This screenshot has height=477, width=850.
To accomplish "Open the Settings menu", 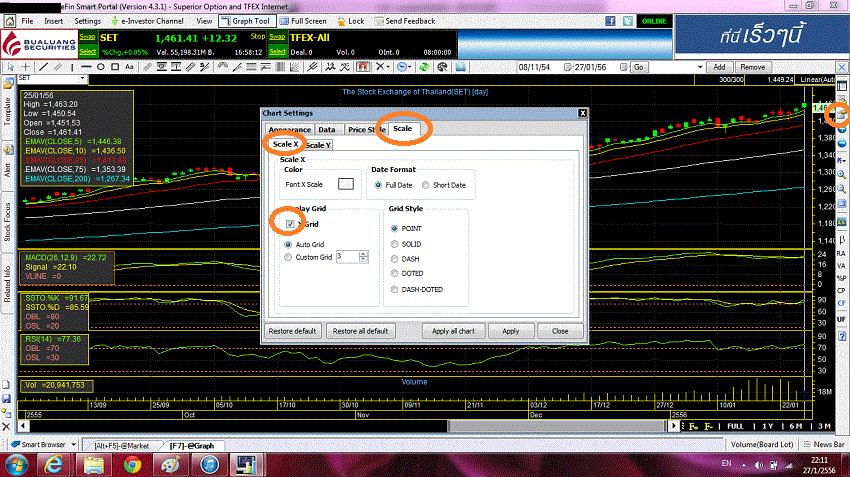I will click(x=87, y=21).
